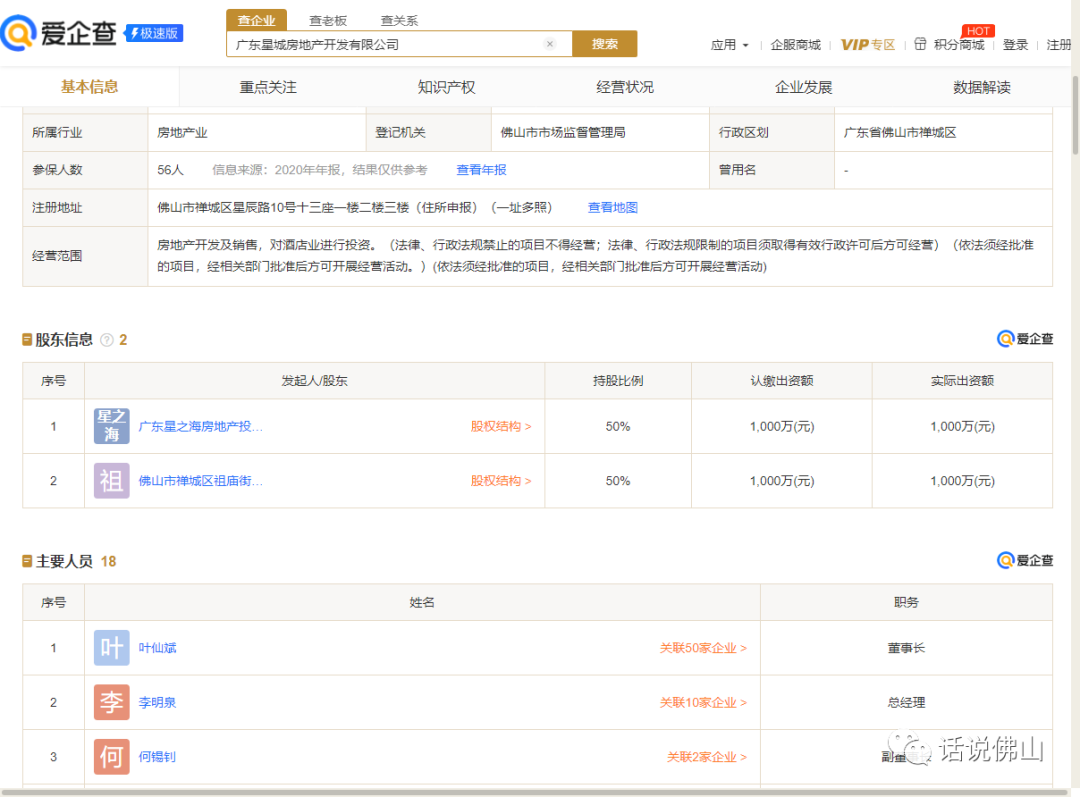The width and height of the screenshot is (1080, 797).
Task: Switch to the 企业发展 tab
Action: click(803, 87)
